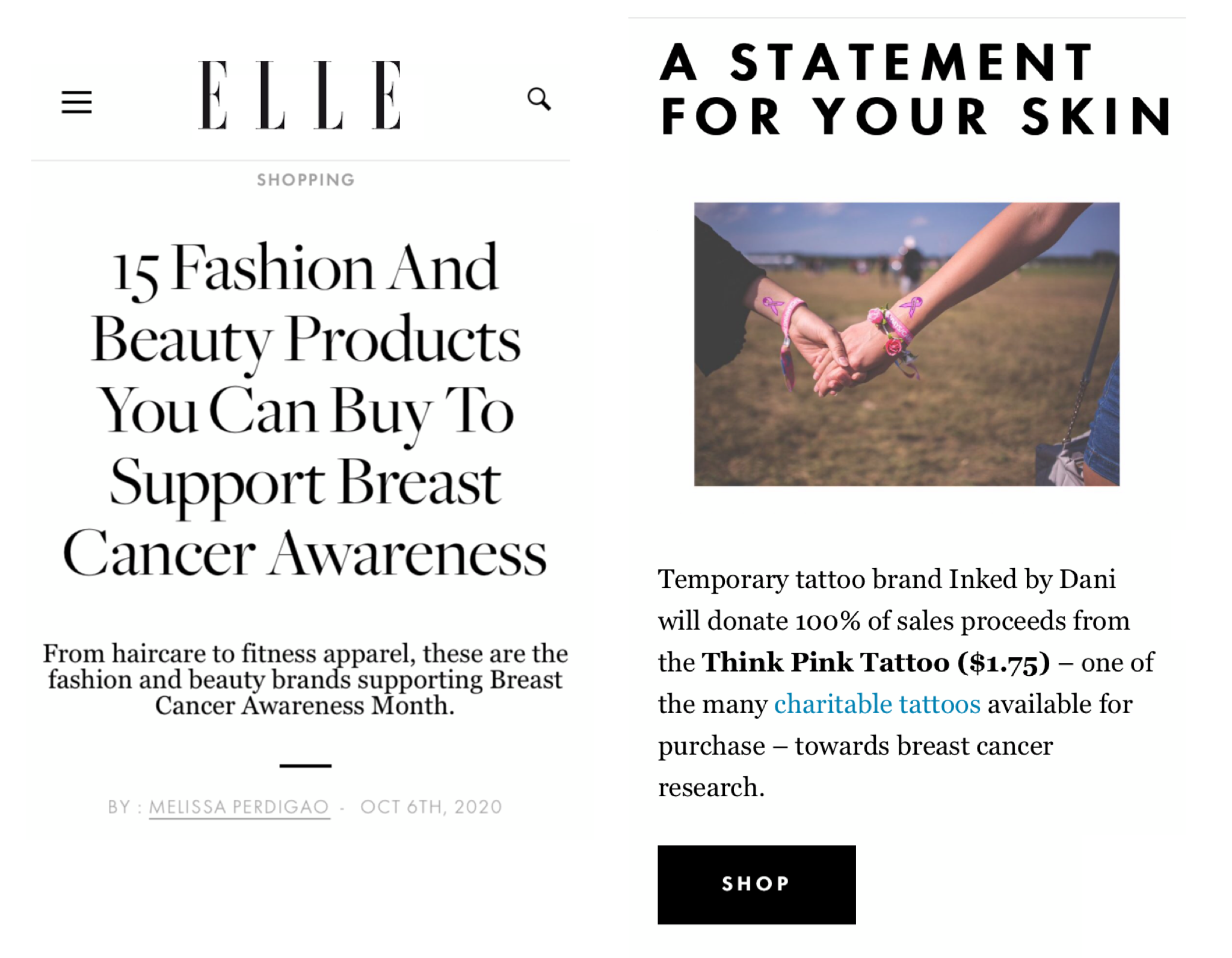Click the word SHOPPING above the headline
The image size is (1232, 958).
click(x=305, y=179)
